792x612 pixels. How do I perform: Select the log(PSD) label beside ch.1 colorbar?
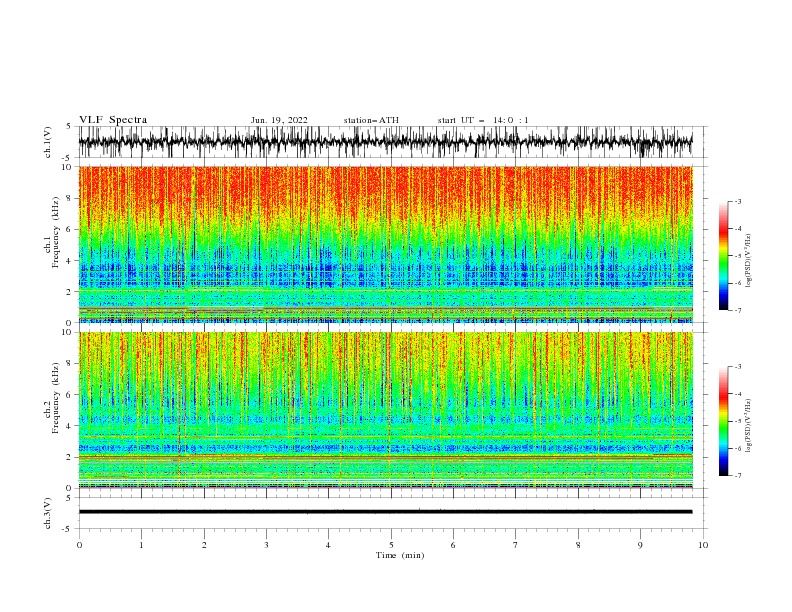point(749,261)
